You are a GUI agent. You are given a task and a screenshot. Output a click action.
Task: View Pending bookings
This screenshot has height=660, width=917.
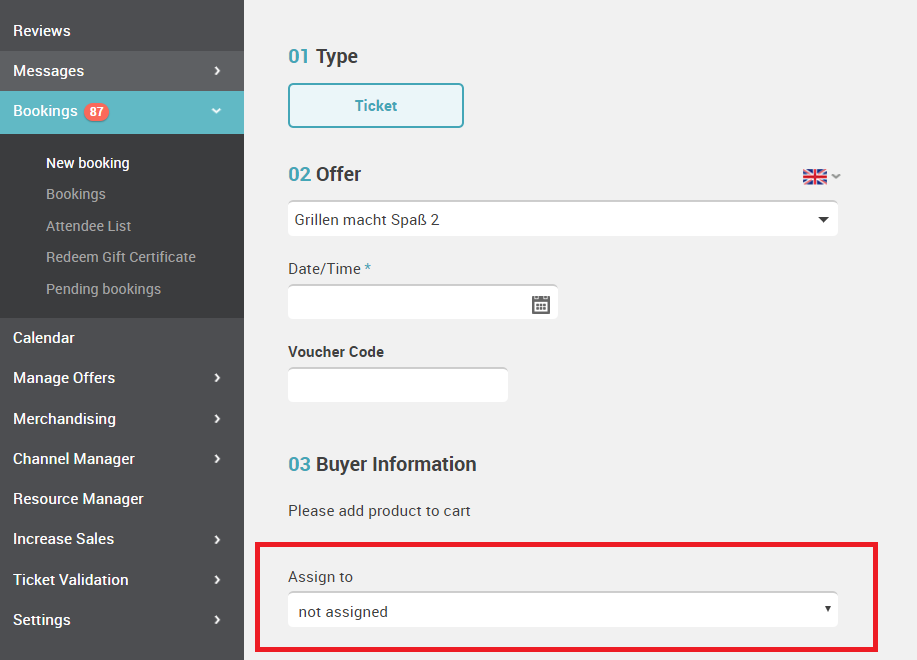[104, 289]
